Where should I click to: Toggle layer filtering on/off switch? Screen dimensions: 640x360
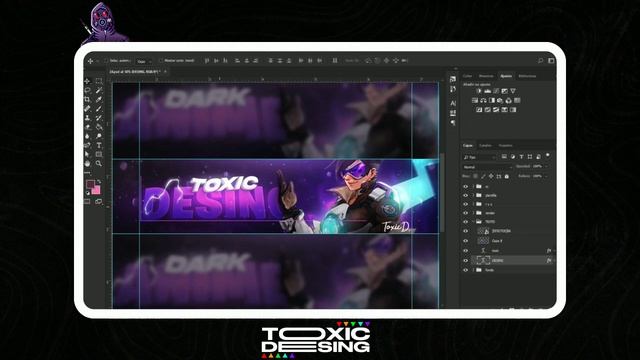point(548,156)
